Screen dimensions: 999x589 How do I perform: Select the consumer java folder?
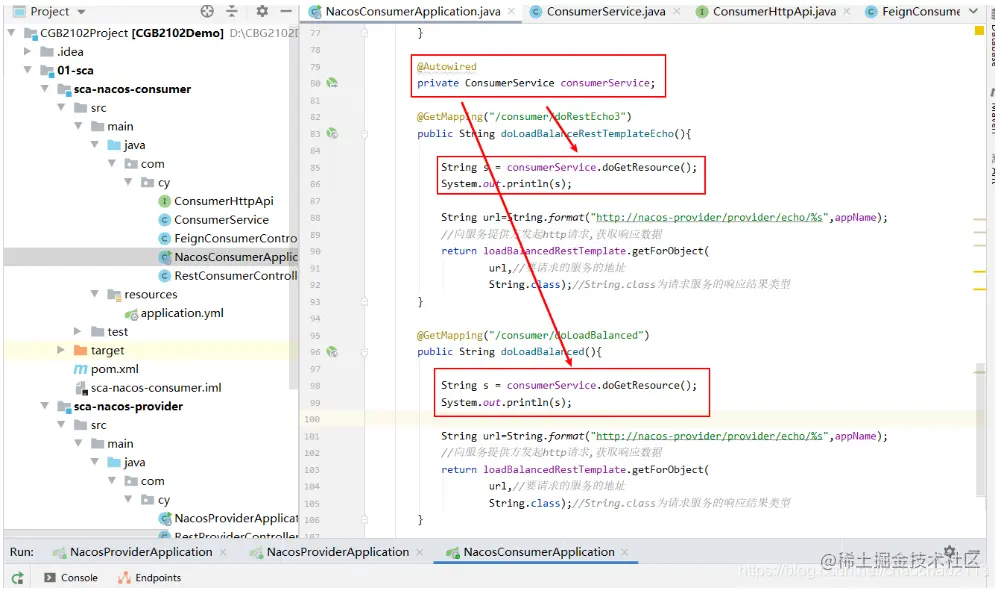[x=126, y=145]
